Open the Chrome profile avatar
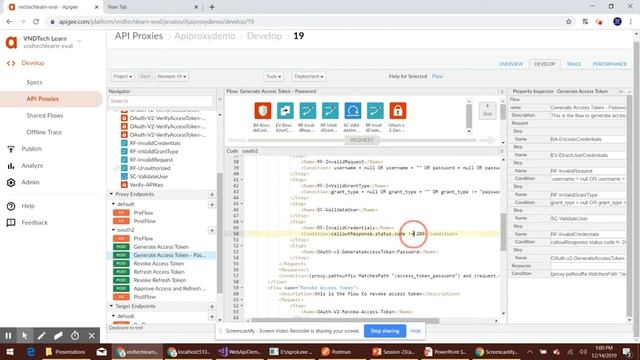The width and height of the screenshot is (640, 360). point(617,22)
